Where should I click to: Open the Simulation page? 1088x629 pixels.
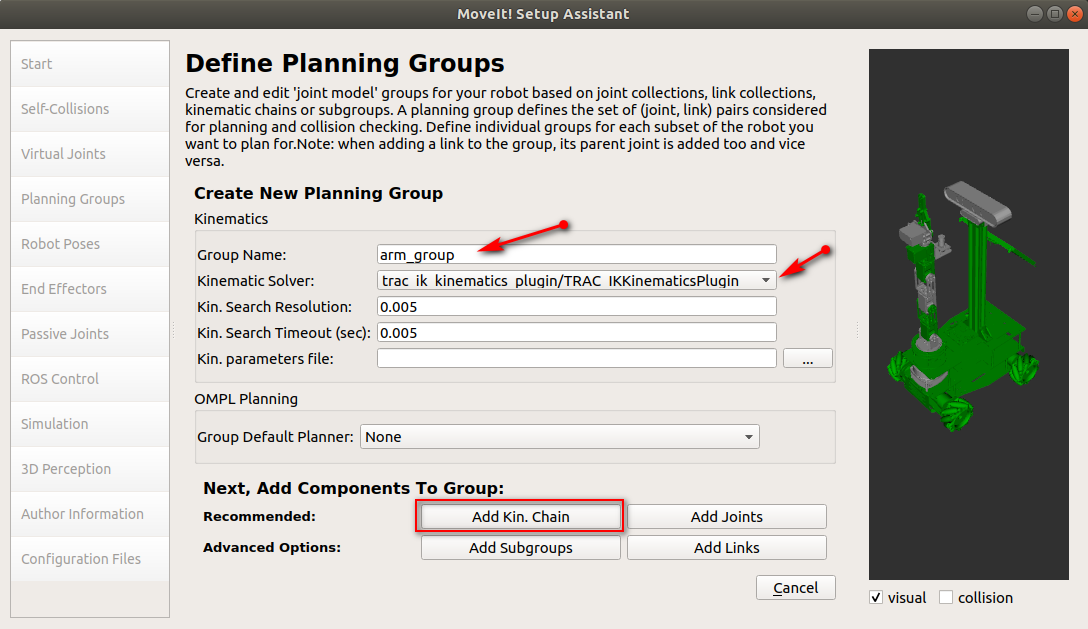[x=90, y=424]
